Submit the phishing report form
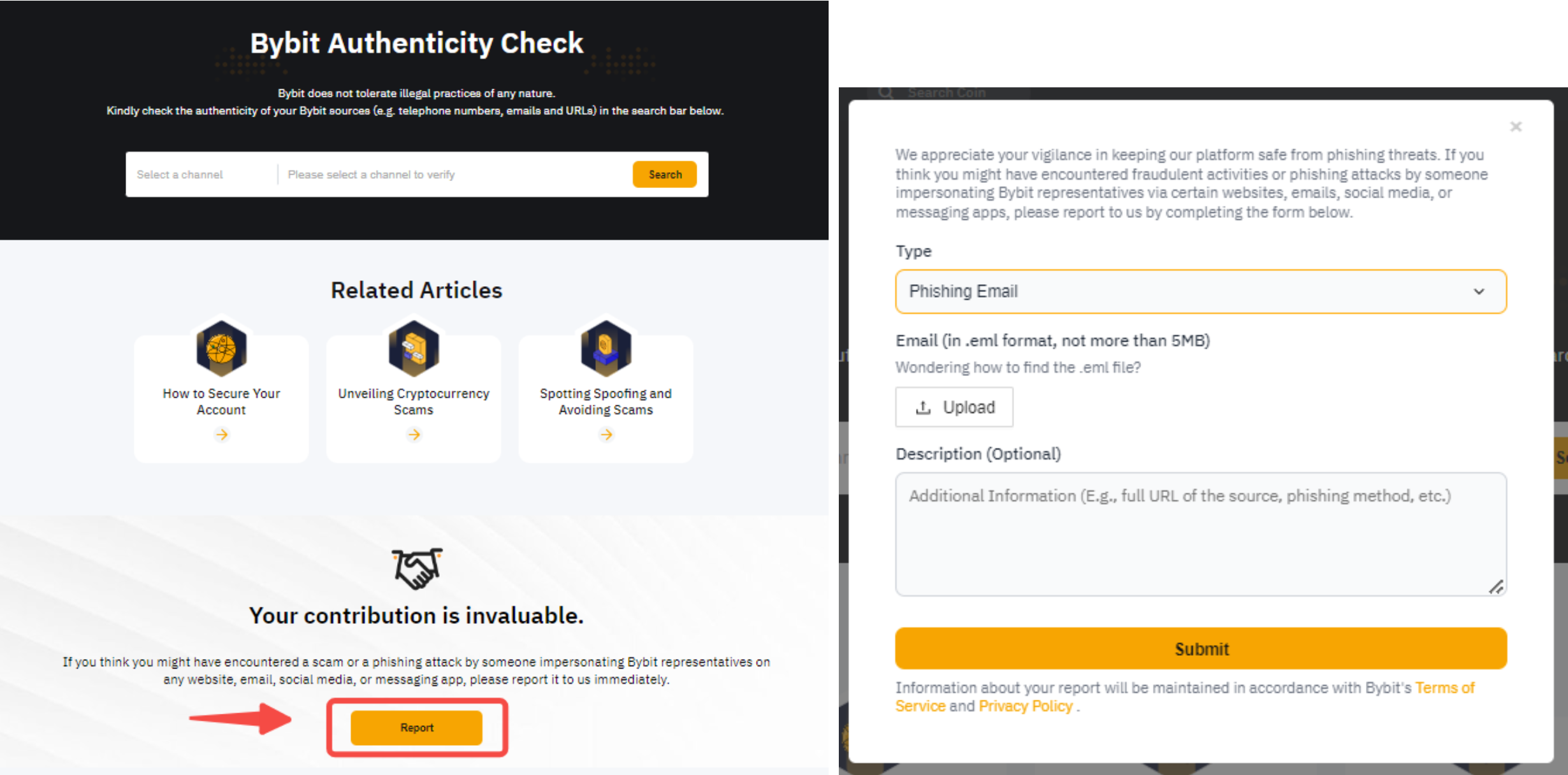 click(1200, 648)
